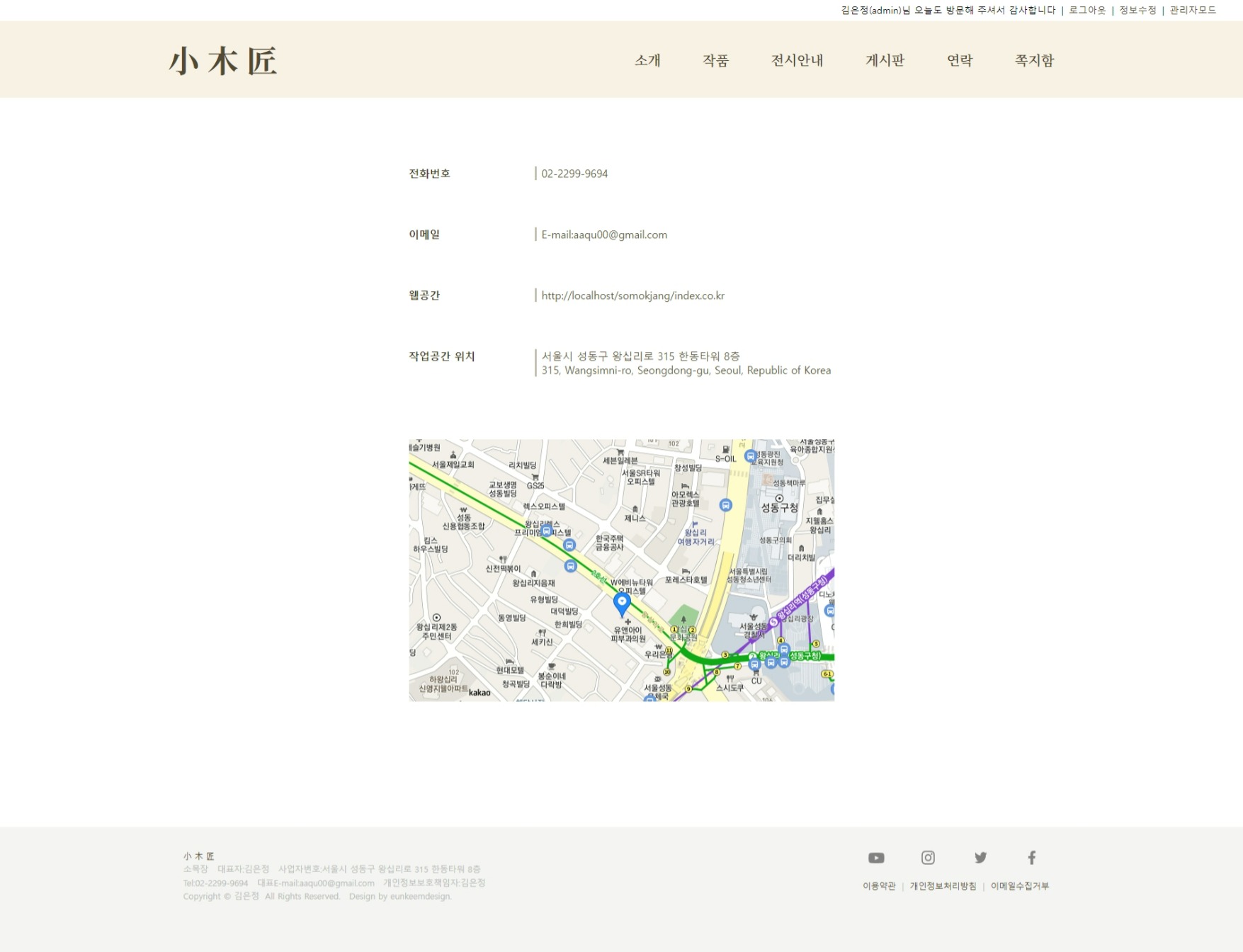
Task: Select the blue location pin on the map
Action: [x=621, y=602]
